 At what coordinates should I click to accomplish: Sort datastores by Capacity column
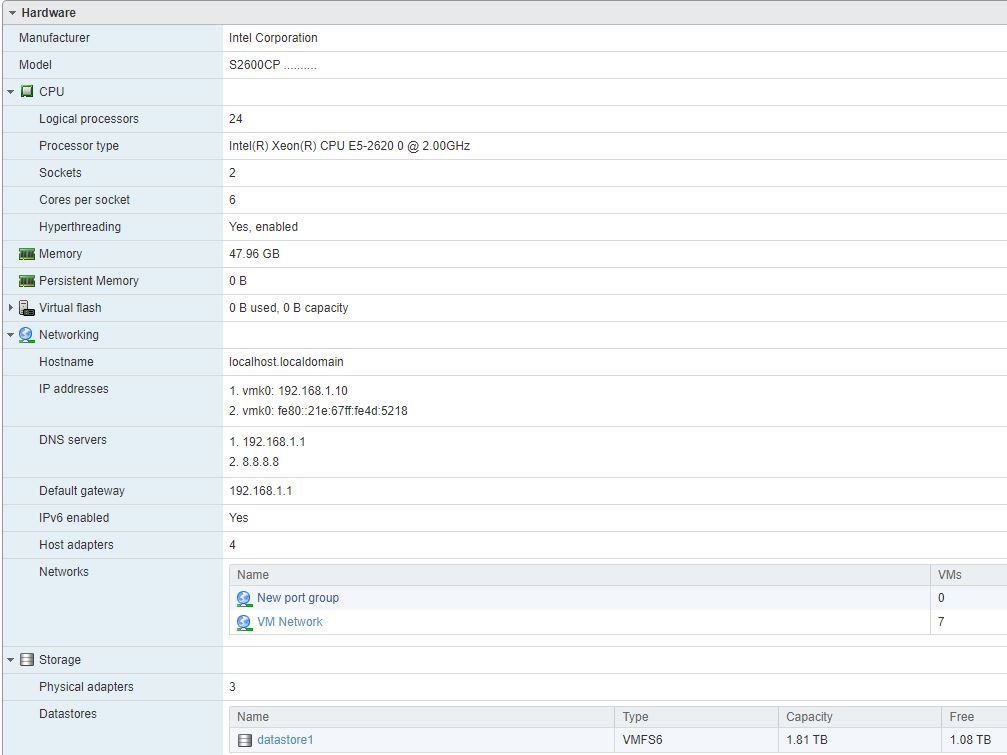[810, 717]
